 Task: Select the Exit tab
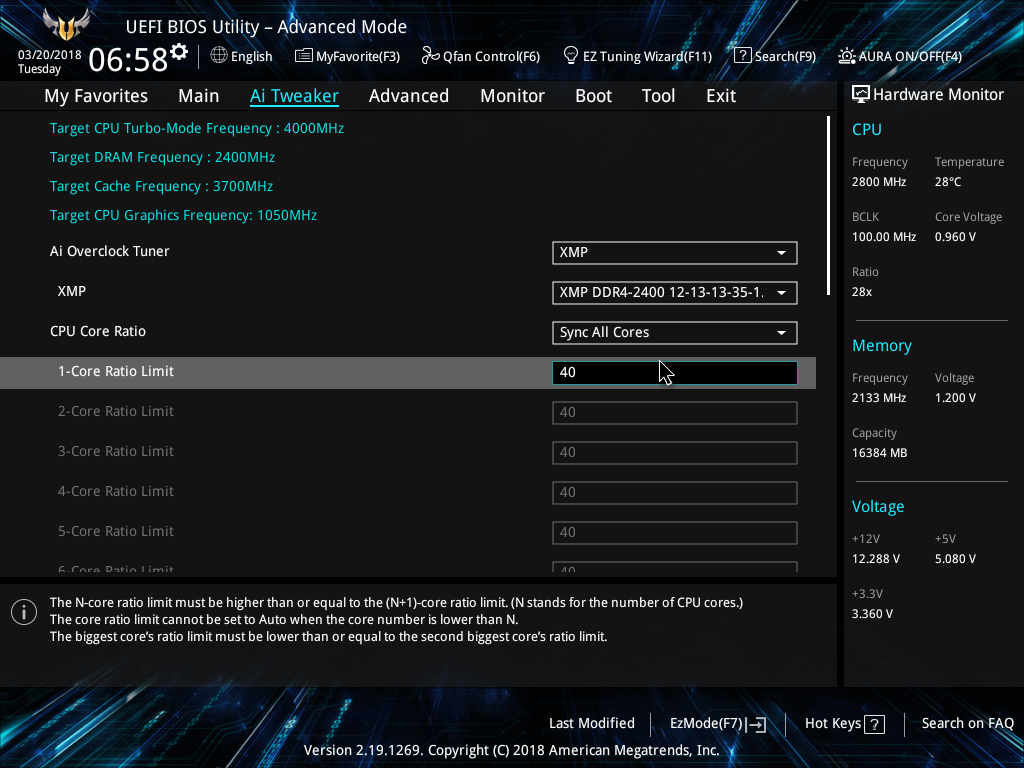click(721, 96)
